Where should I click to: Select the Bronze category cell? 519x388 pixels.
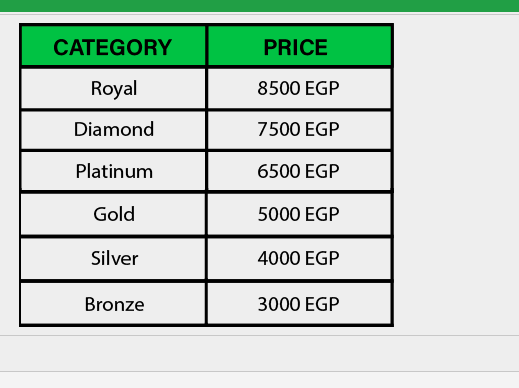[x=113, y=303]
